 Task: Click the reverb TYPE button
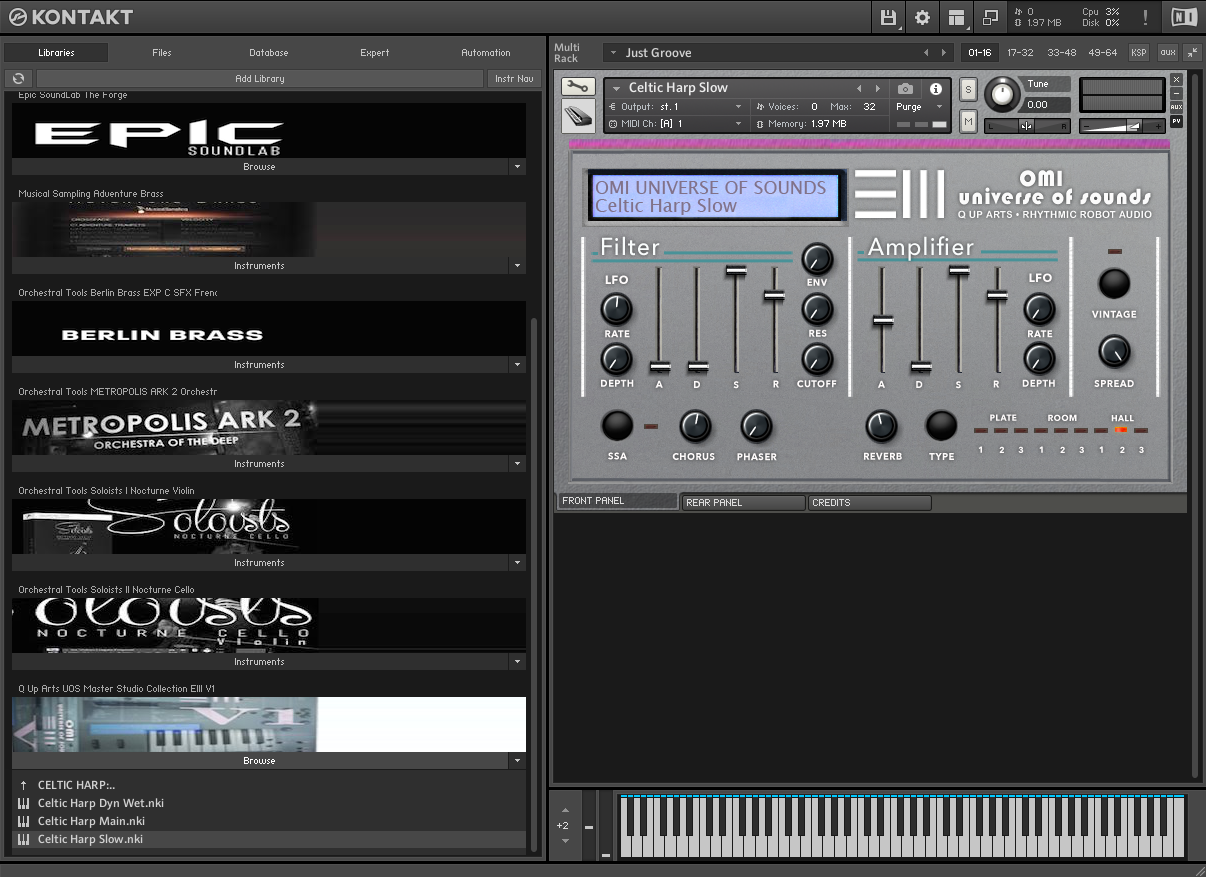[941, 426]
